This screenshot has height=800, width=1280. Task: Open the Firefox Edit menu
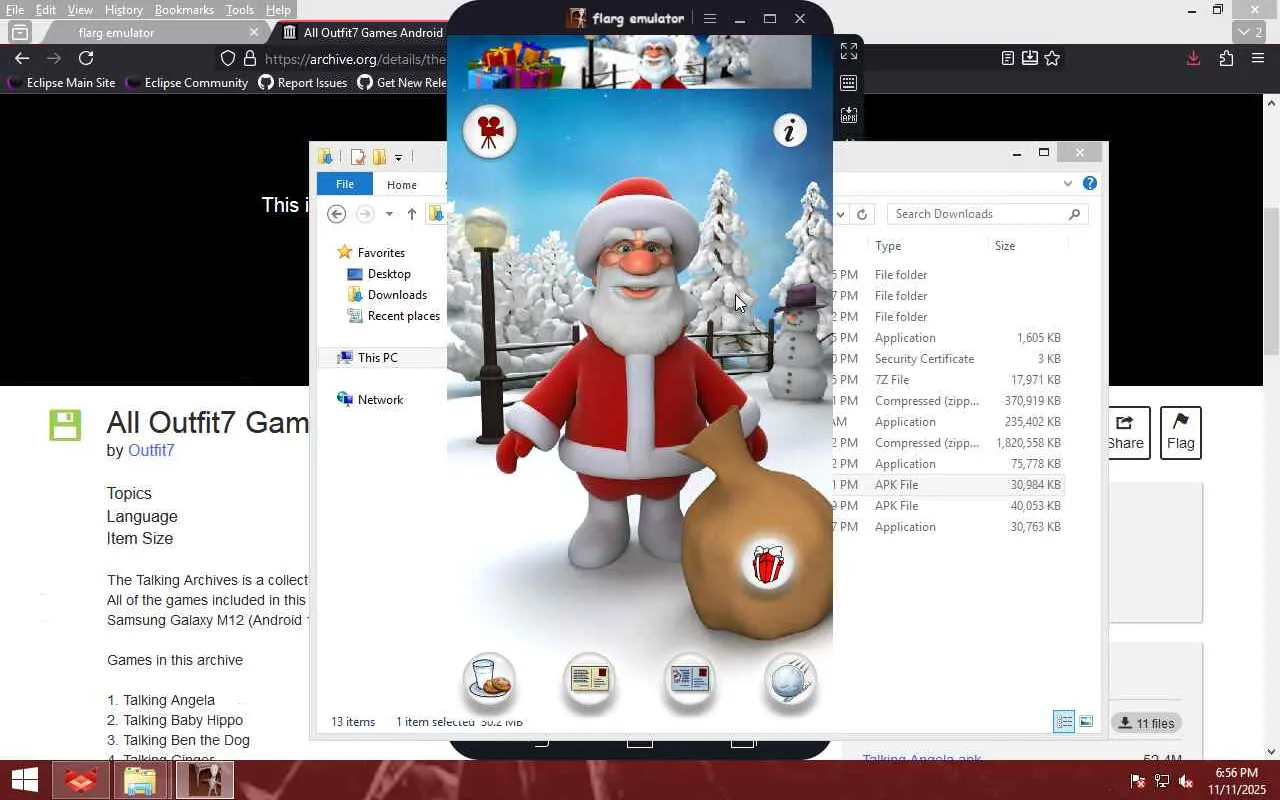coord(46,10)
